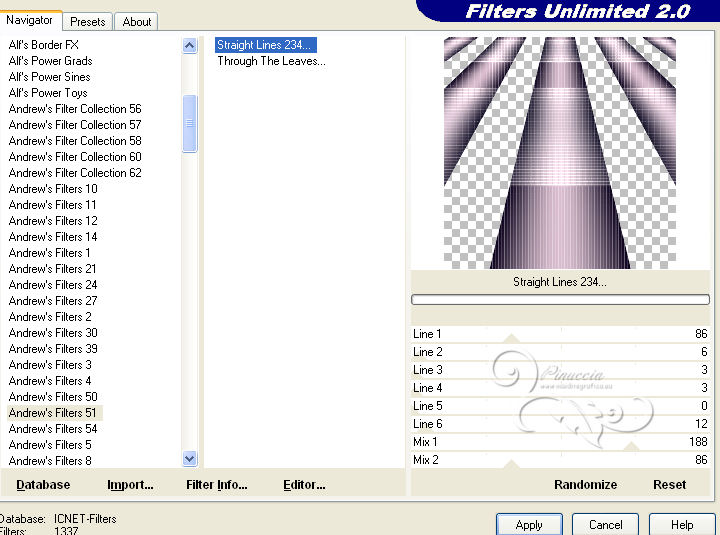Image resolution: width=720 pixels, height=535 pixels.
Task: Adjust the Line 3 slider
Action: coord(560,370)
